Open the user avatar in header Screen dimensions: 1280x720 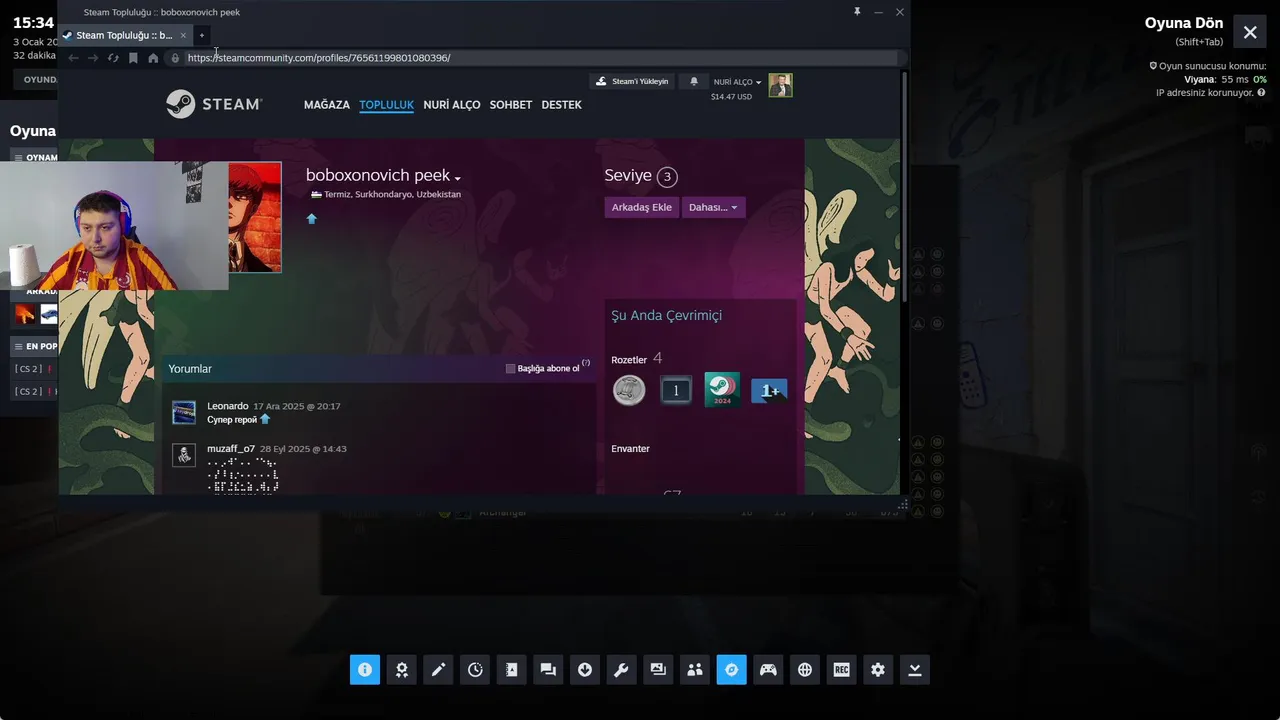coord(780,85)
